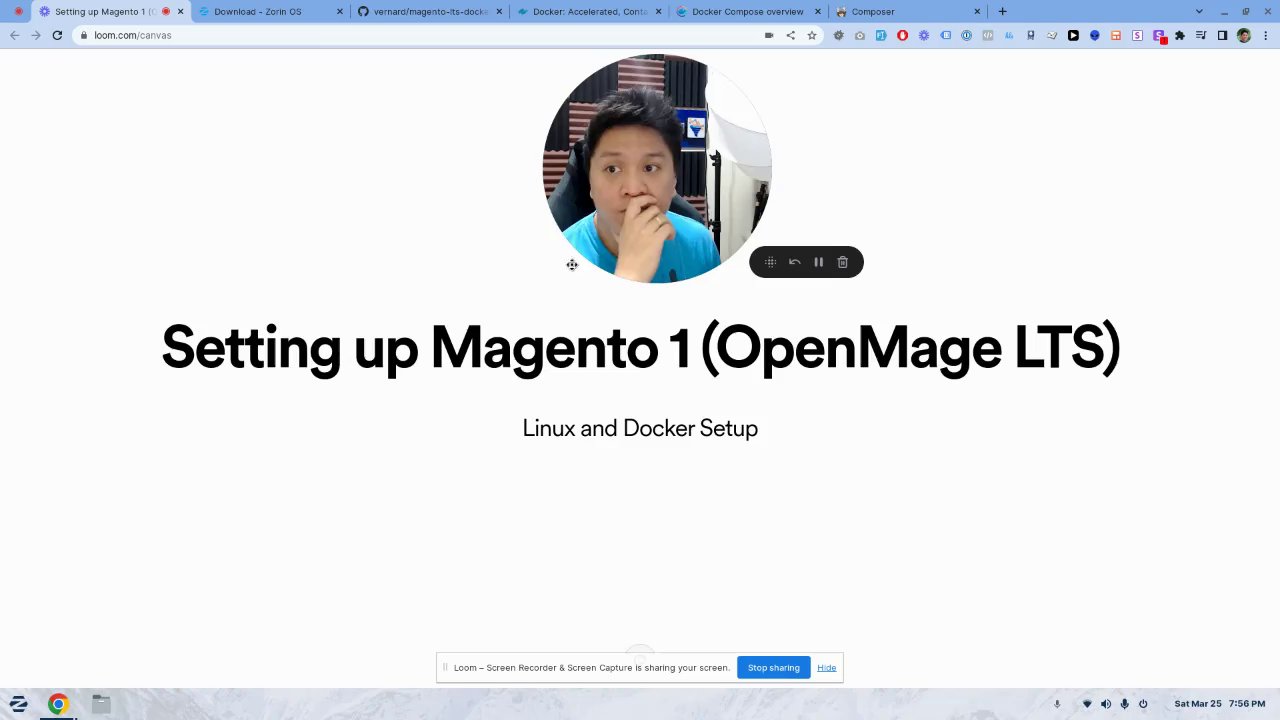Hide the screen sharing notification
This screenshot has width=1280, height=720.
(826, 668)
